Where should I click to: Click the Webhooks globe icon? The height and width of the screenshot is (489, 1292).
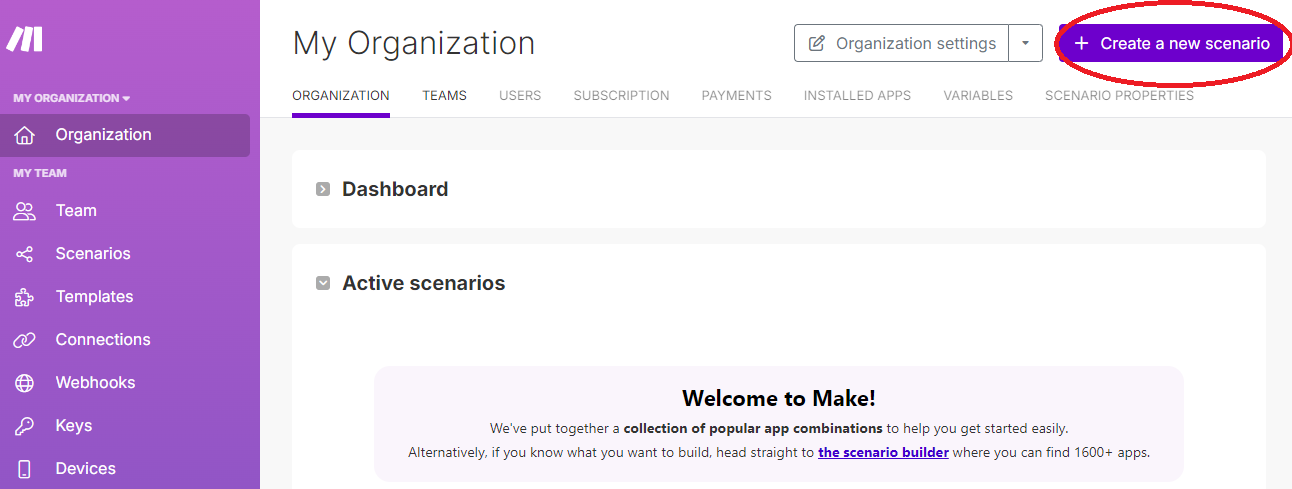coord(25,383)
